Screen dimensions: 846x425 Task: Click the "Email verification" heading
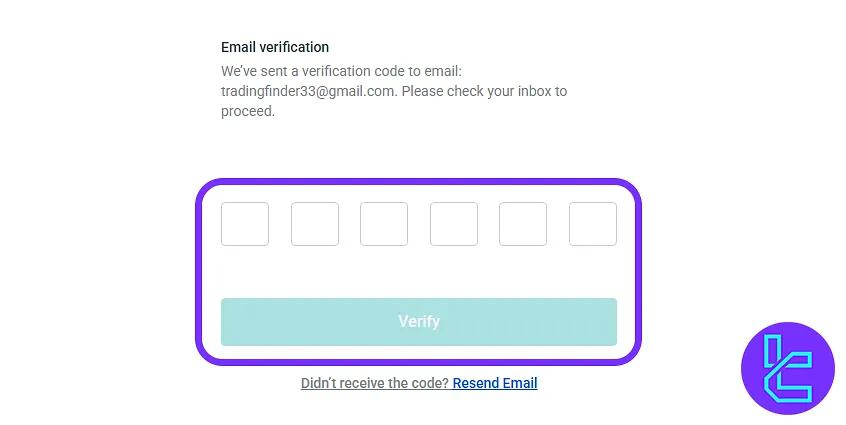[x=275, y=47]
